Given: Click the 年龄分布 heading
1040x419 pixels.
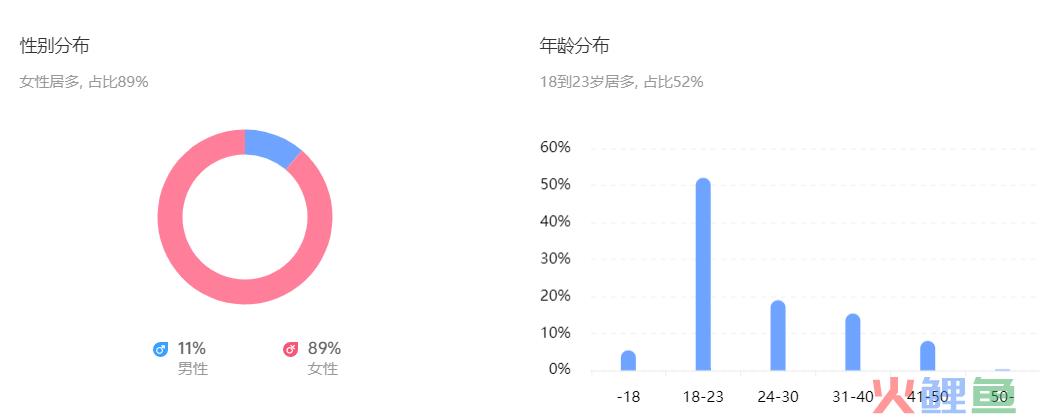Looking at the screenshot, I should [x=574, y=46].
